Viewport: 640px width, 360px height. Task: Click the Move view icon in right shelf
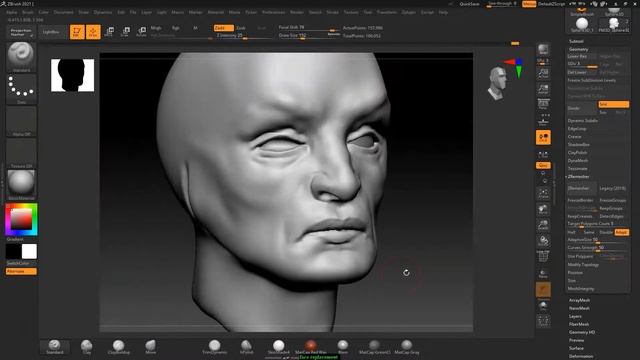(x=543, y=210)
